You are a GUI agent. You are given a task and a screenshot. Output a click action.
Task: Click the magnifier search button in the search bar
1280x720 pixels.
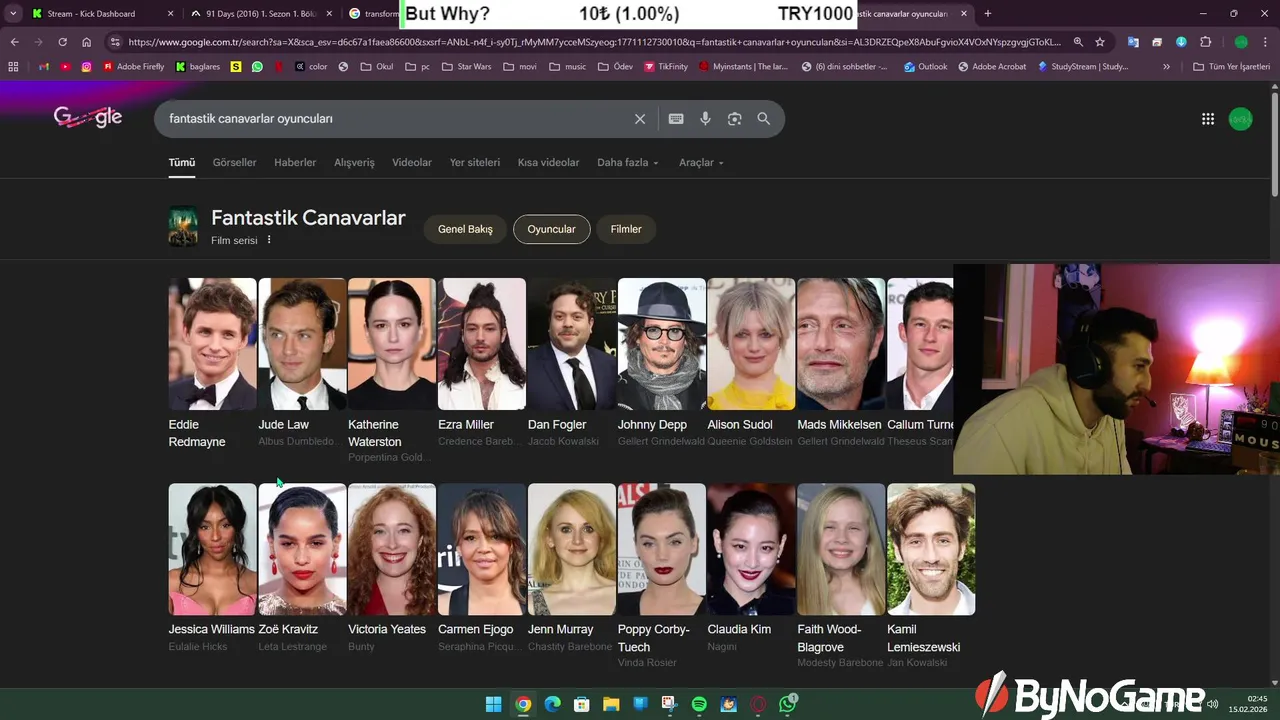pos(764,119)
